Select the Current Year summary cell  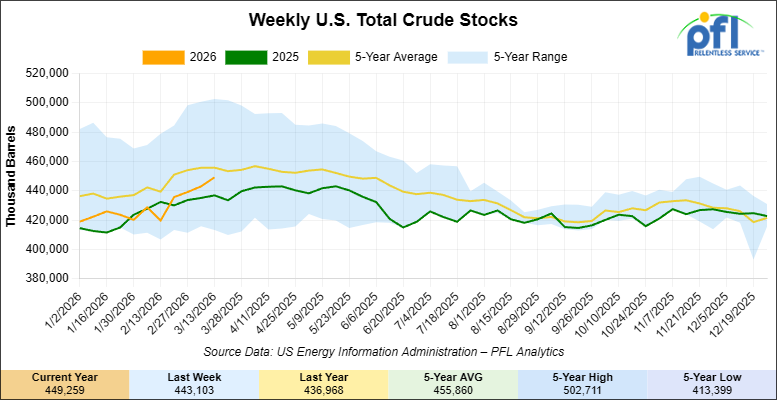point(65,381)
